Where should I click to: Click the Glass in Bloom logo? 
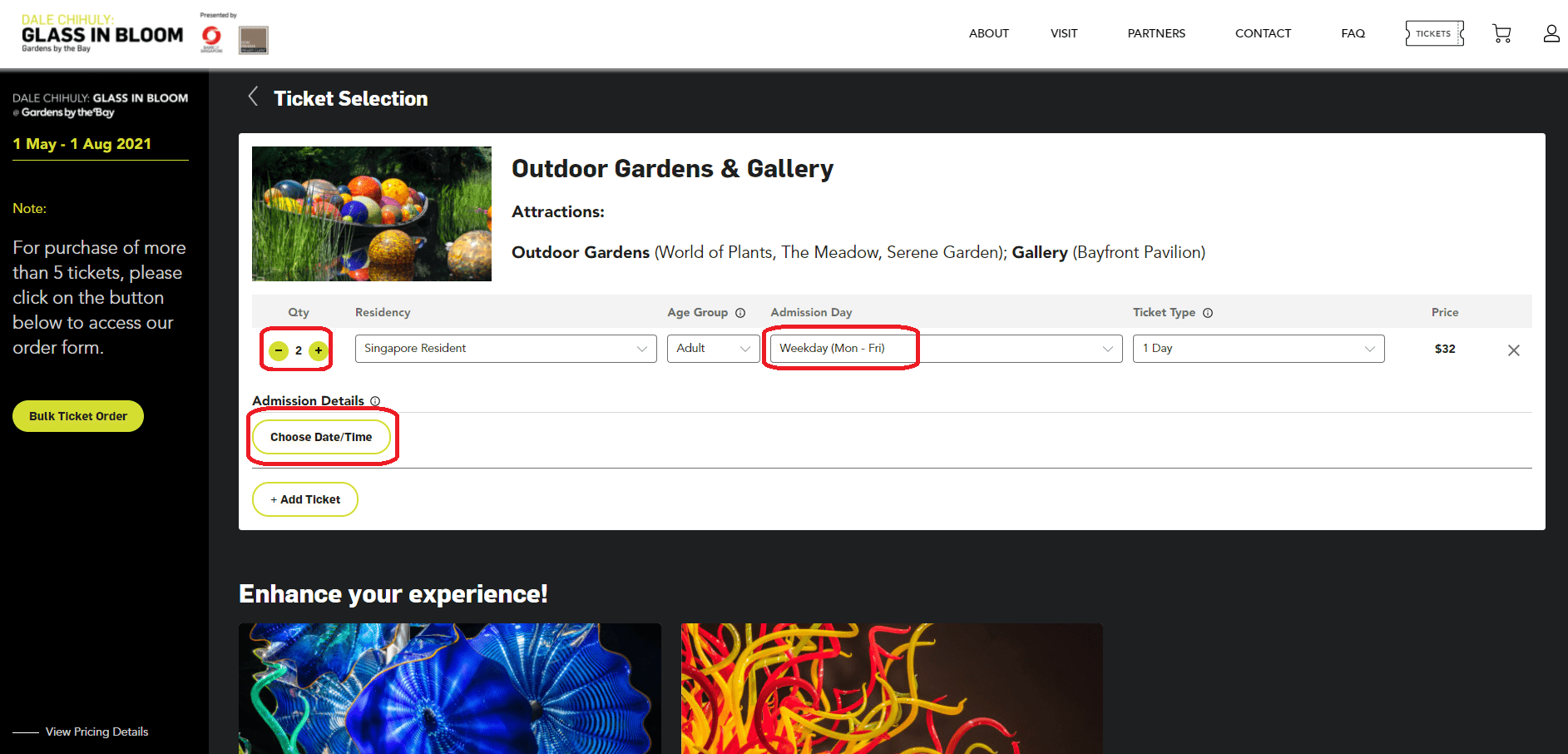click(101, 33)
